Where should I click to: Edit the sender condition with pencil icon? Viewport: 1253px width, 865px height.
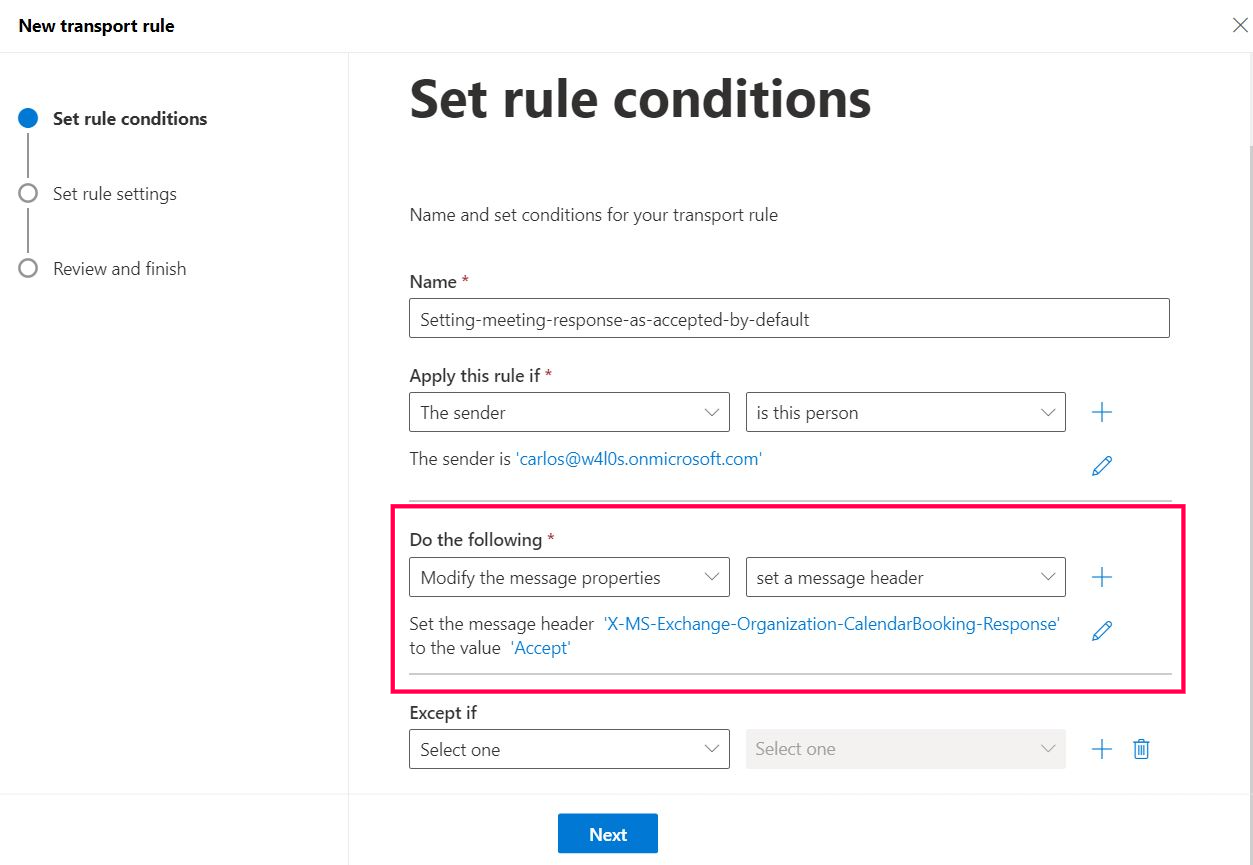1101,466
